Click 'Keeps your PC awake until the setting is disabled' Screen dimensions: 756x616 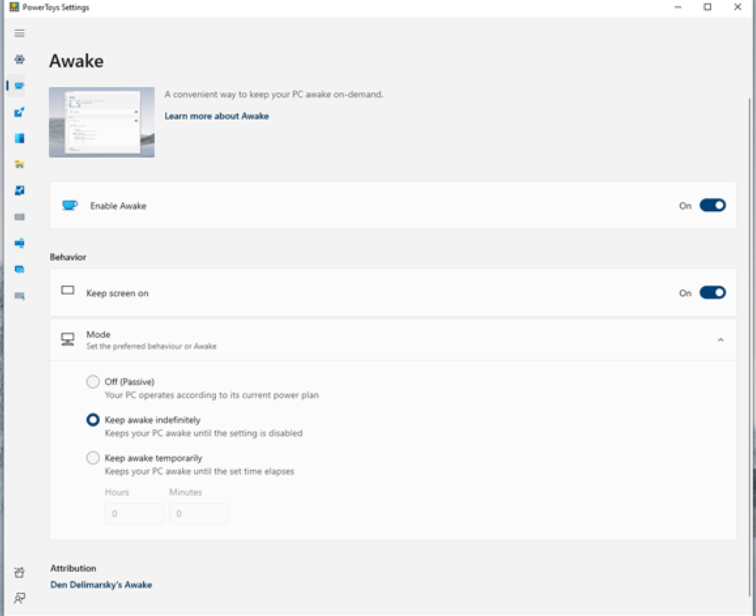click(x=203, y=433)
